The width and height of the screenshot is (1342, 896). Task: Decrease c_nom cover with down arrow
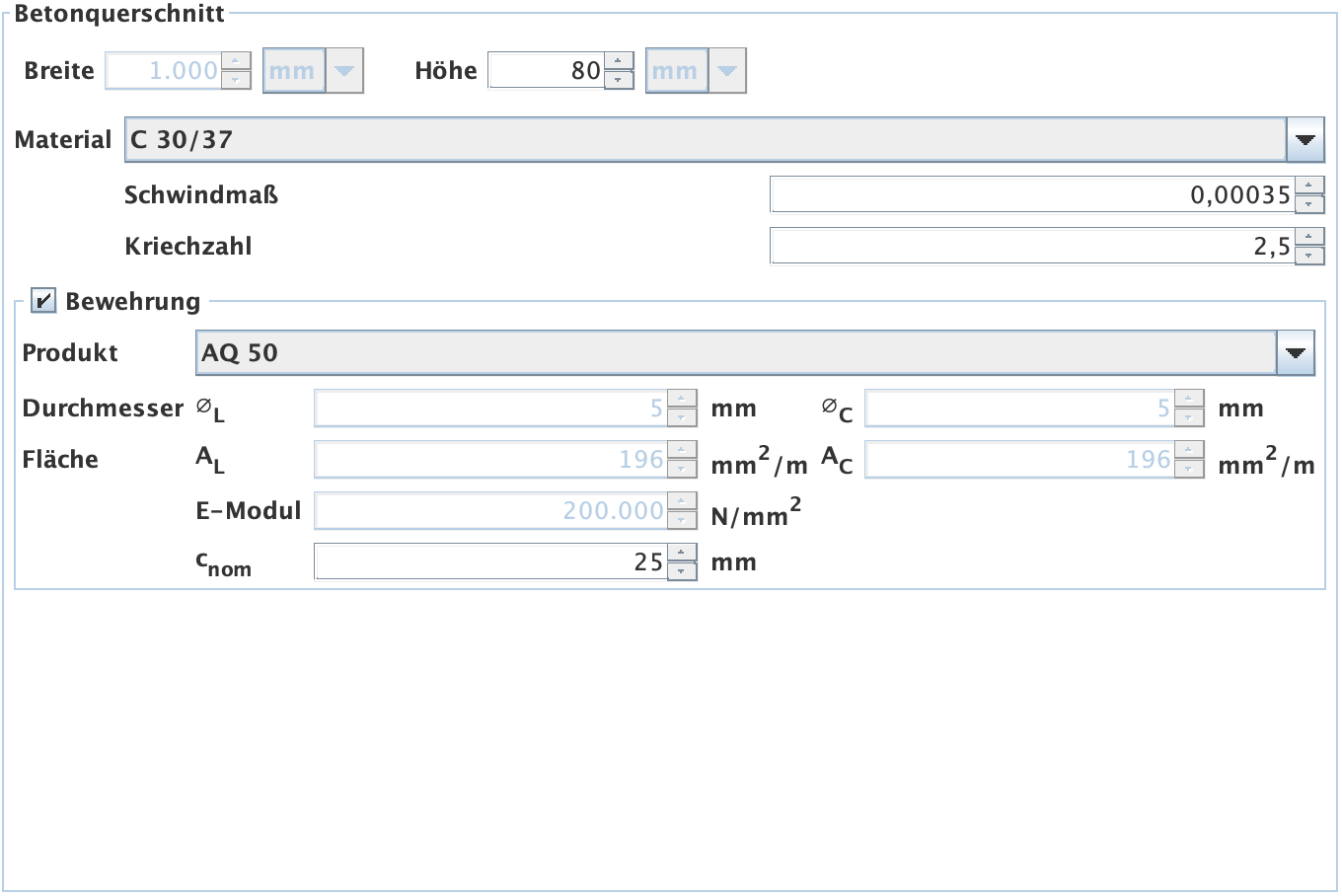[682, 571]
